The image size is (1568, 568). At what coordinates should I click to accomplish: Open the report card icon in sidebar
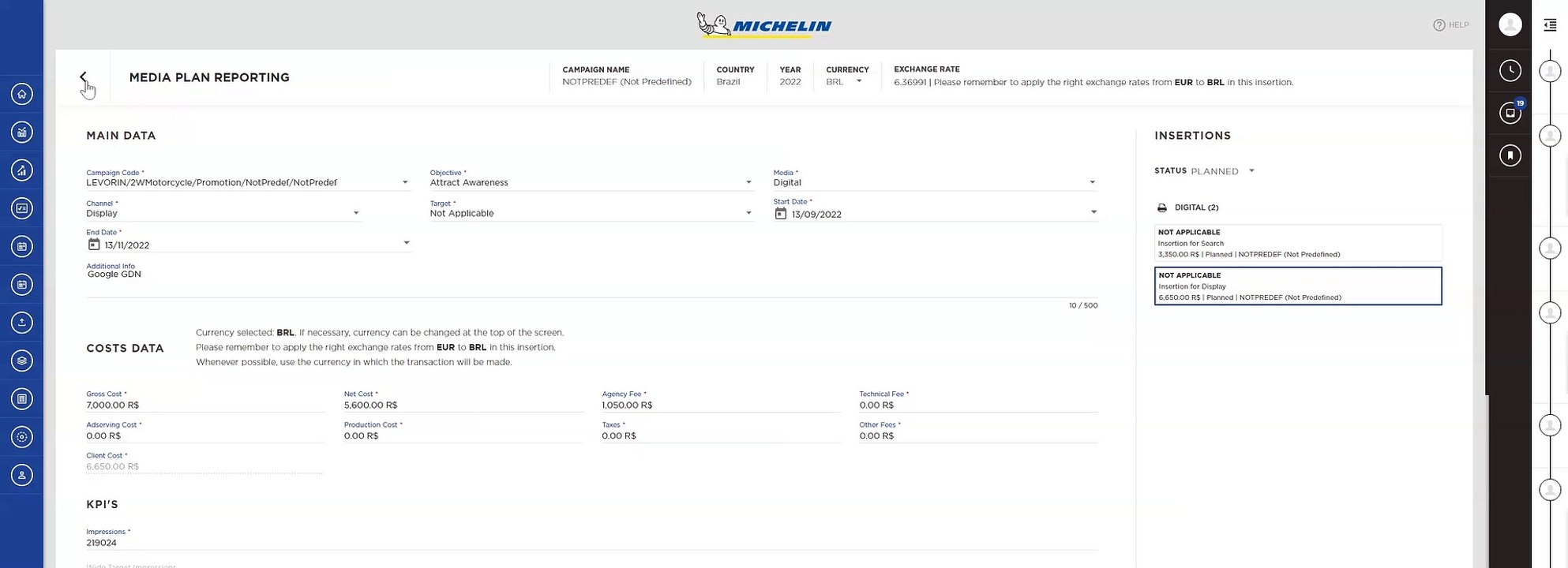tap(22, 208)
